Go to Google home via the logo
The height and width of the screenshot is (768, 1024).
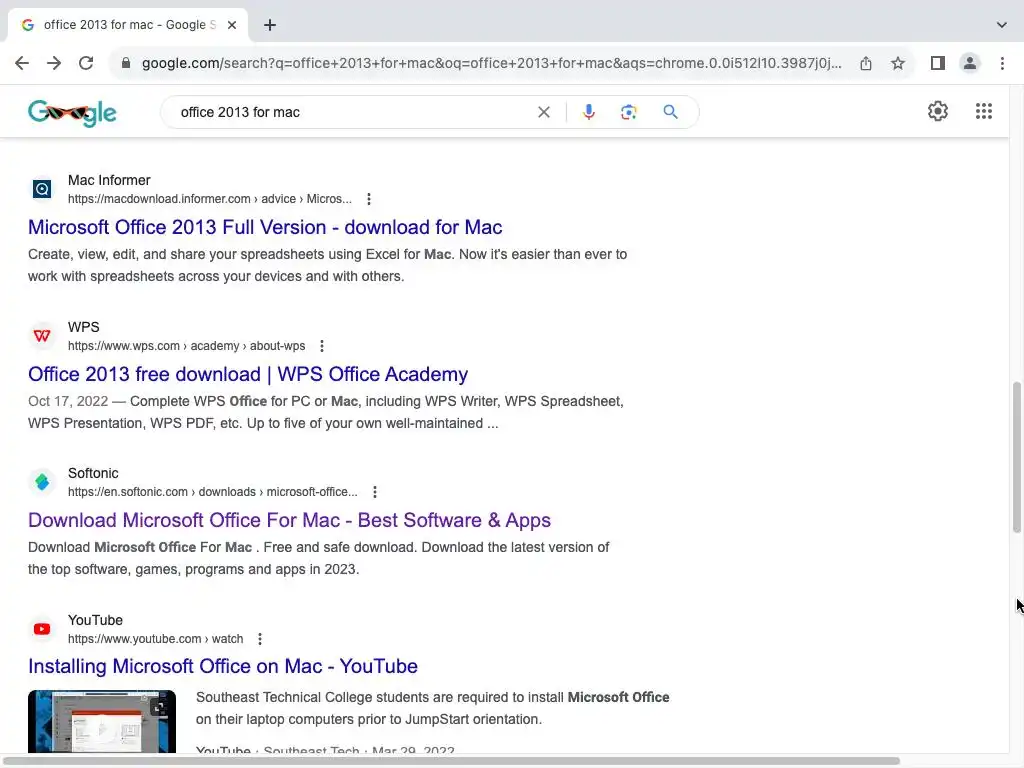72,112
